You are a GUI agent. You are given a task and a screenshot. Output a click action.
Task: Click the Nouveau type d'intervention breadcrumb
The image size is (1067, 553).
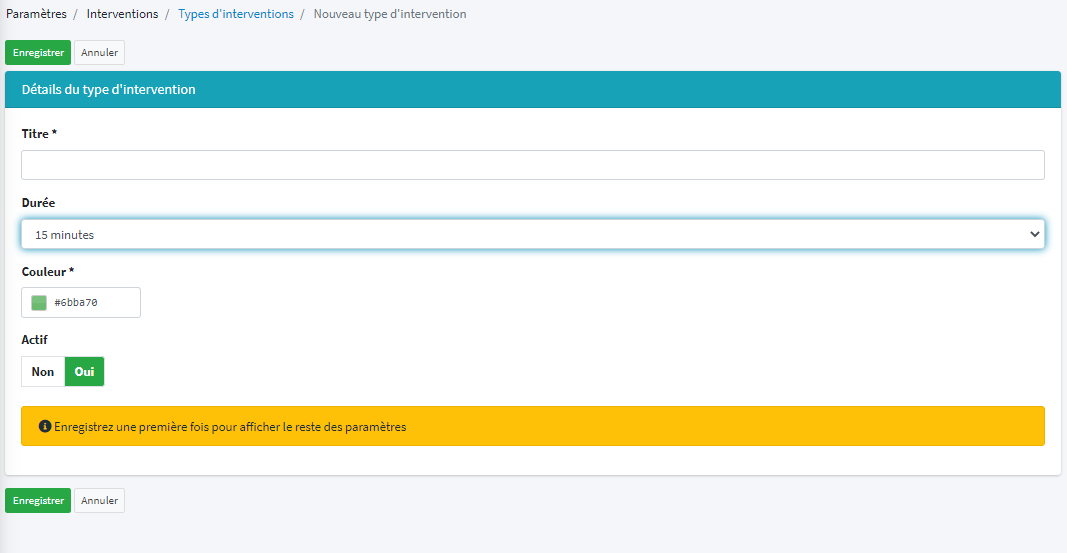pos(389,14)
